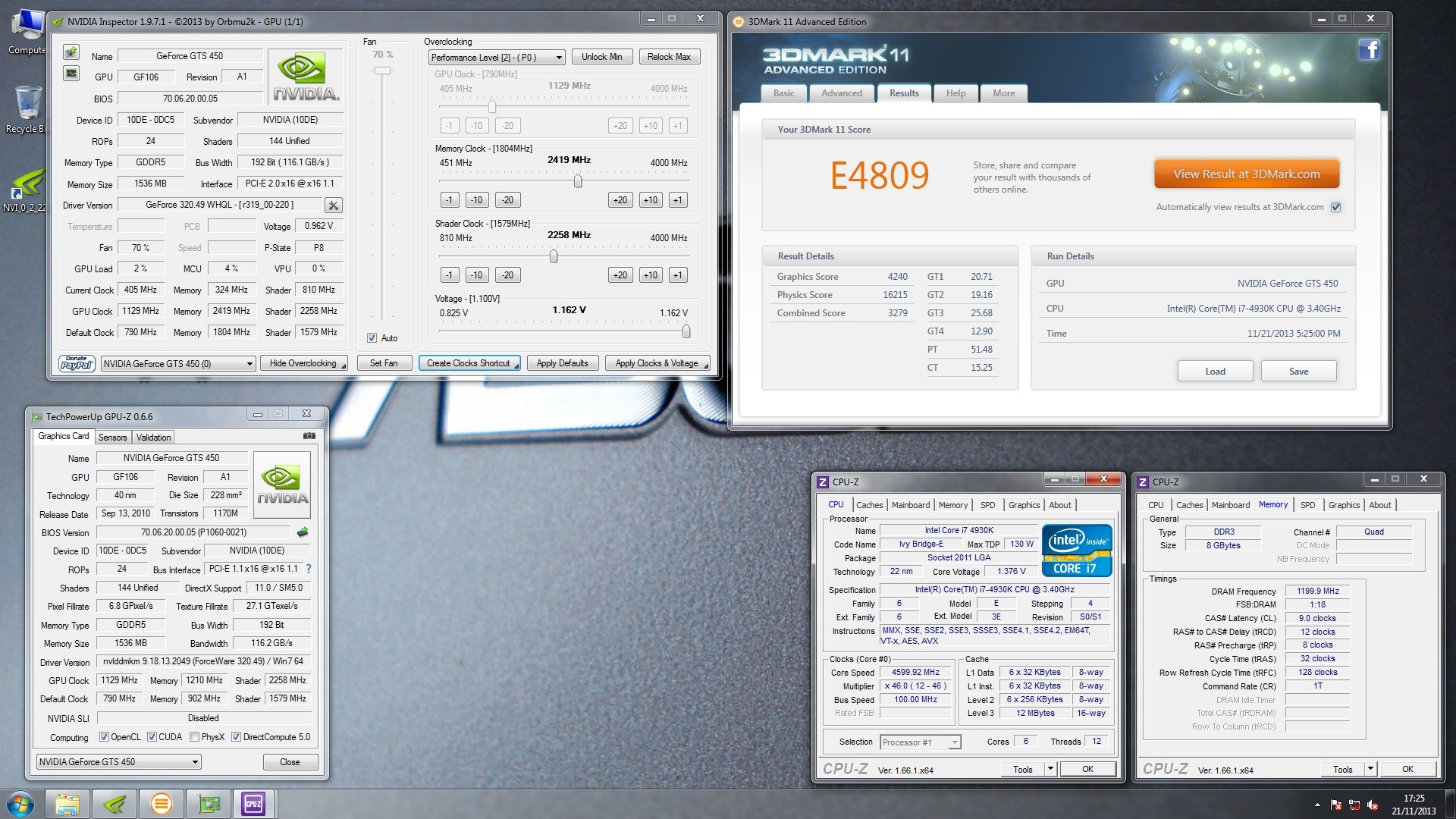Click Load button in 3DMark Run Details
This screenshot has width=1456, height=819.
pyautogui.click(x=1216, y=371)
